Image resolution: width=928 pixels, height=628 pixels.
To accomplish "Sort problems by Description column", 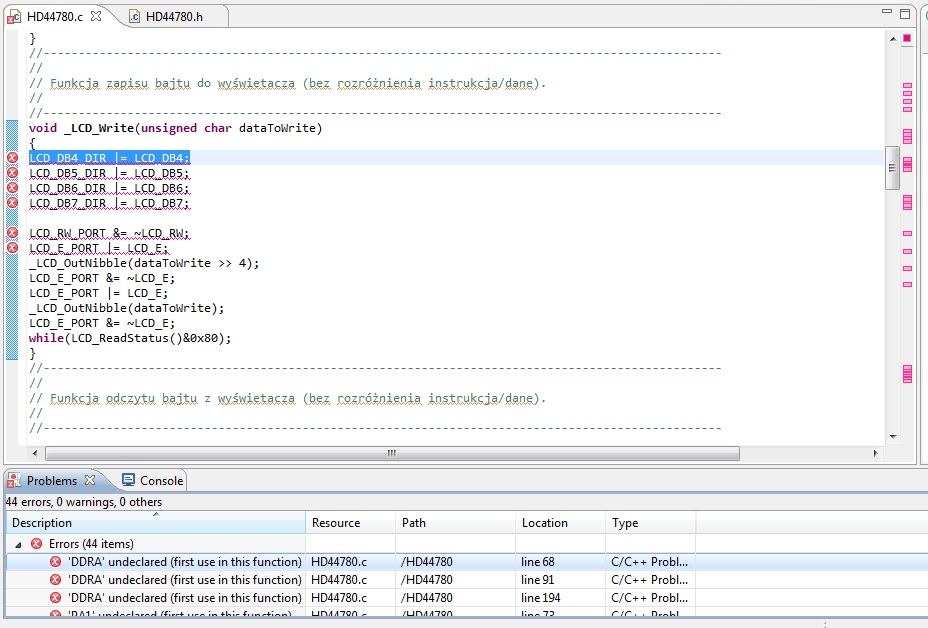I will (156, 523).
